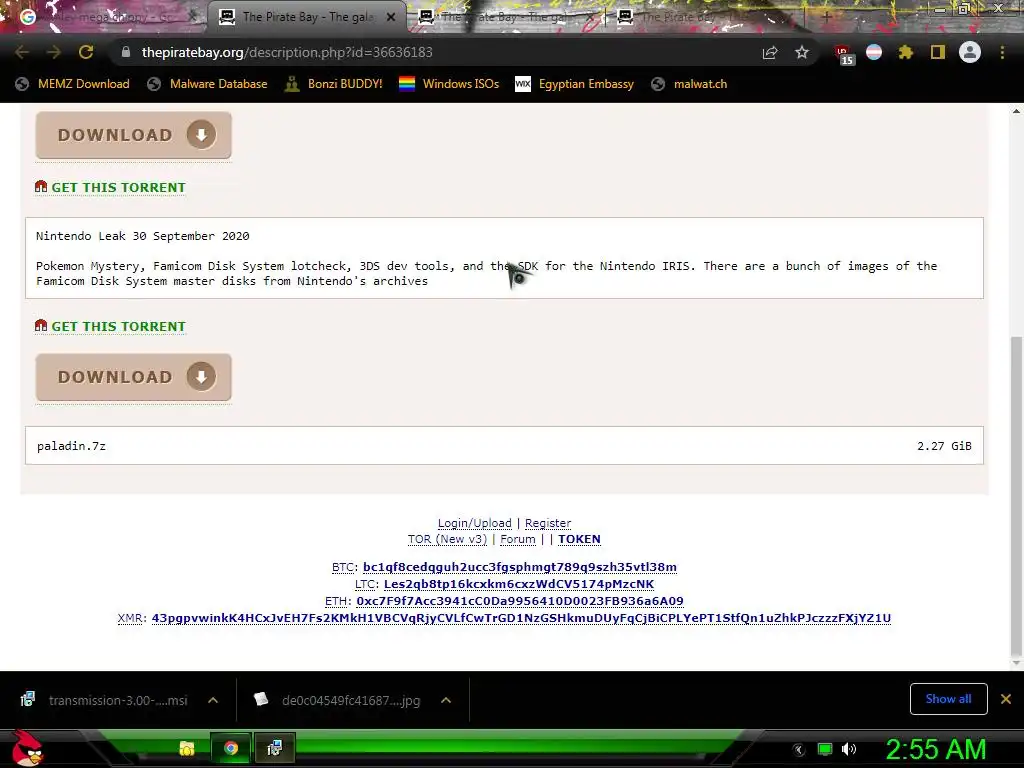The image size is (1024, 768).
Task: Open the malwat.ch bookmark
Action: point(689,84)
